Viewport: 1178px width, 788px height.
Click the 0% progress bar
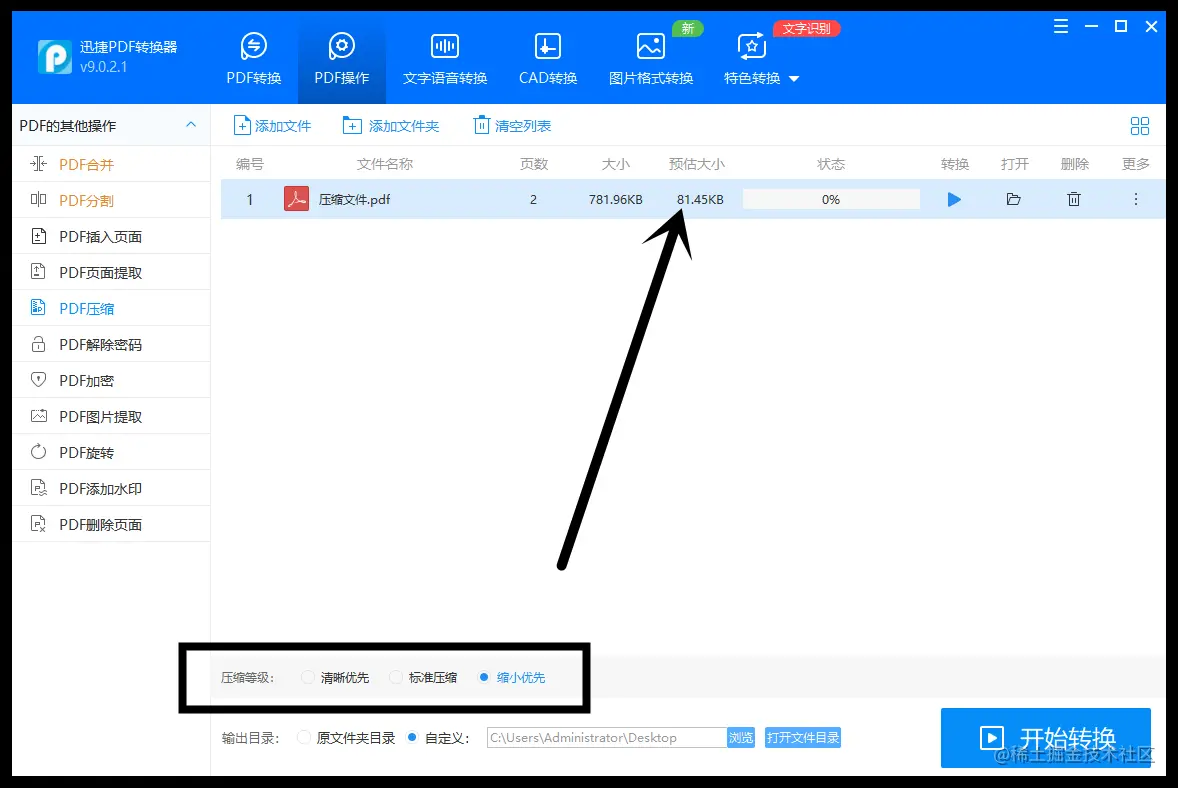831,199
